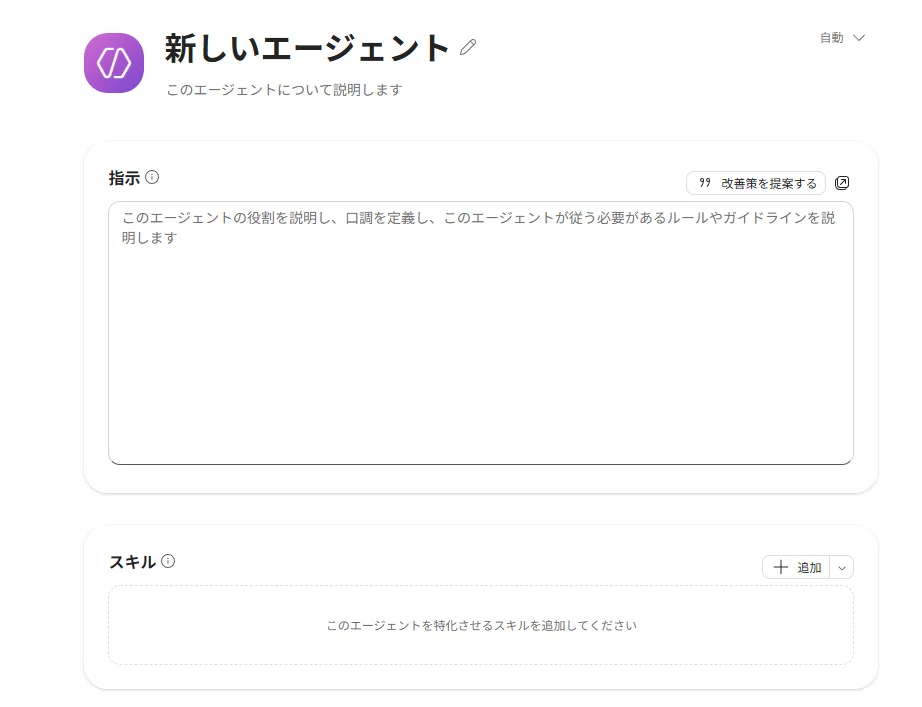Click 改善策を提案する button
922x707 pixels.
pyautogui.click(x=756, y=183)
